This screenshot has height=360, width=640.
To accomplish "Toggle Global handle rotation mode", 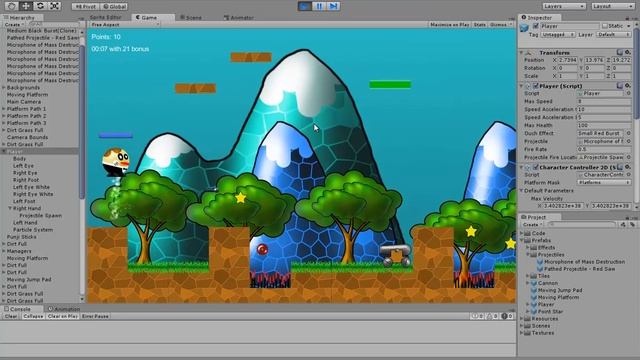I will pos(114,7).
